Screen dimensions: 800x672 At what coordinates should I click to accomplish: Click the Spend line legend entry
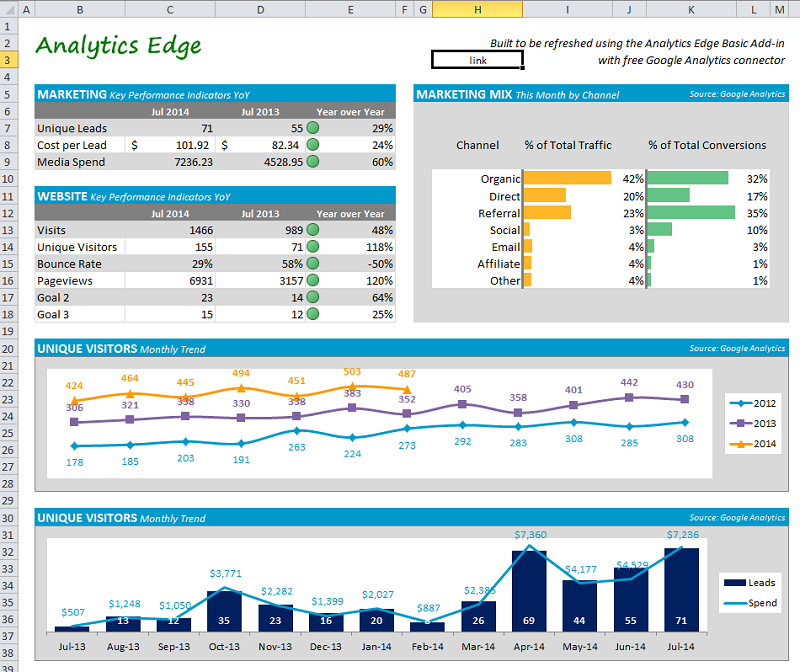754,603
